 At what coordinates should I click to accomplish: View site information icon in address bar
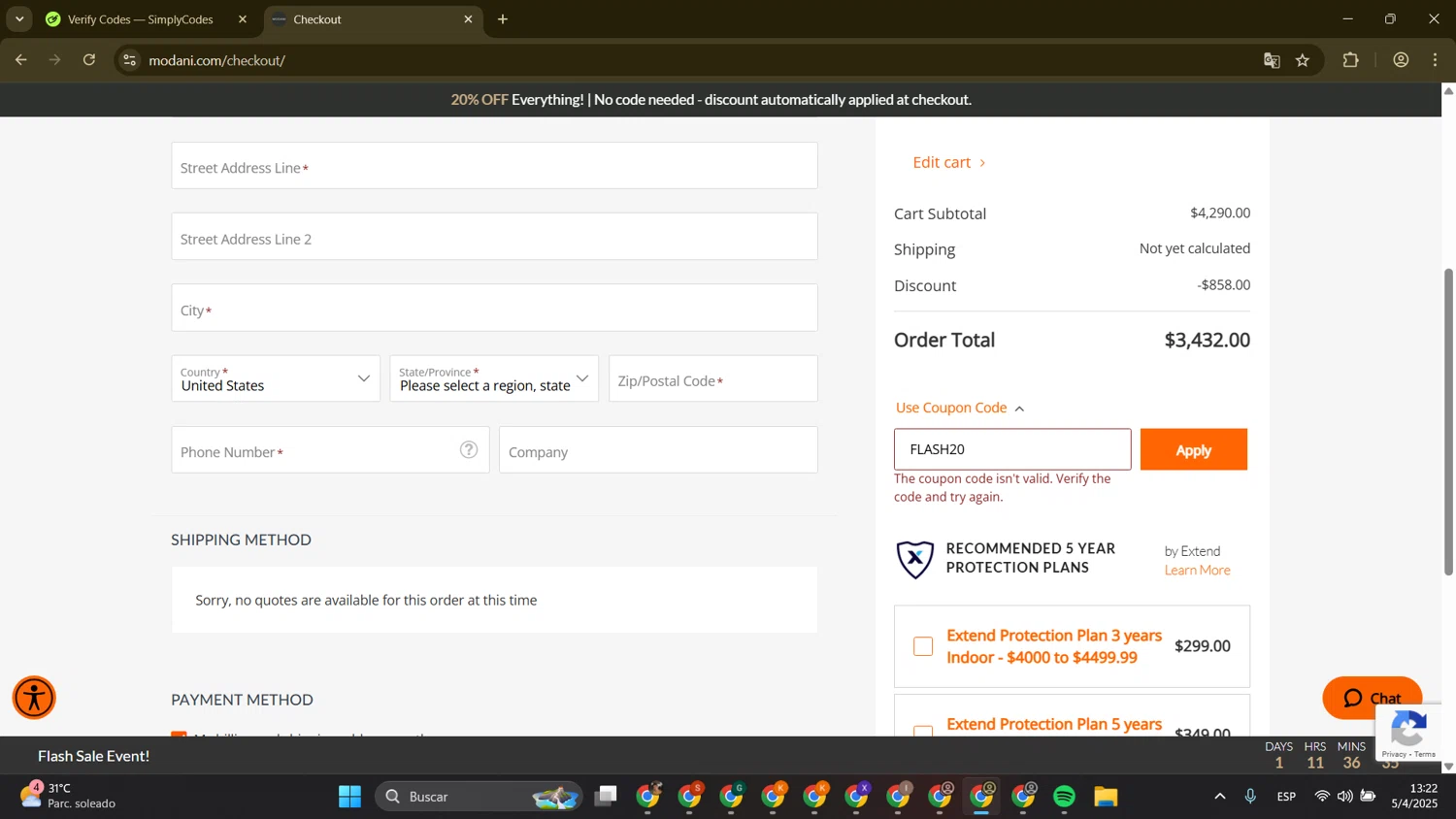pyautogui.click(x=130, y=60)
